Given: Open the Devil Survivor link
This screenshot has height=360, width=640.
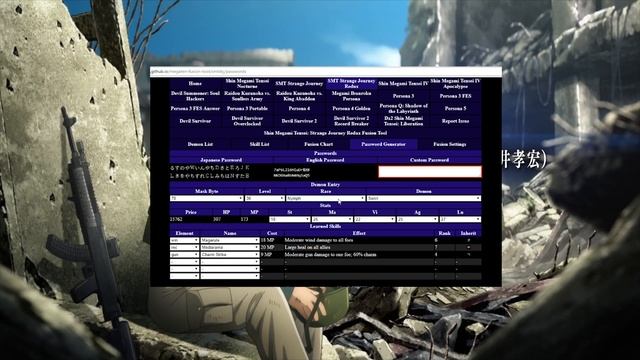Looking at the screenshot, I should coord(195,121).
